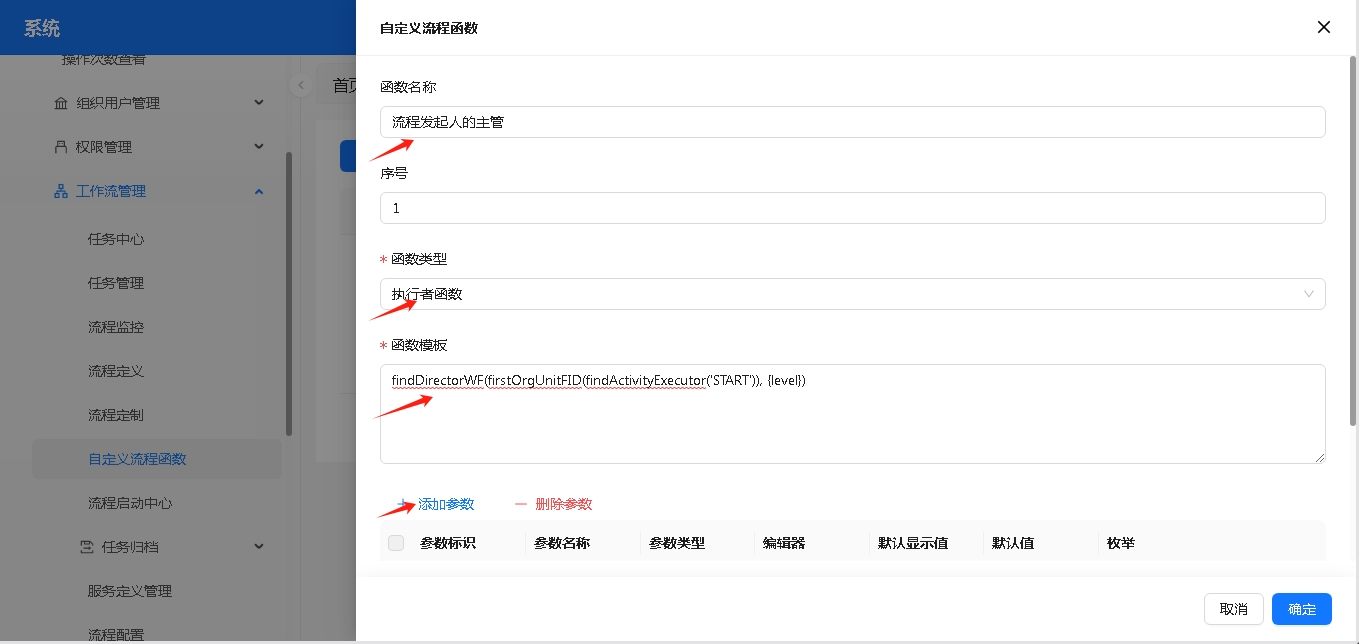The height and width of the screenshot is (644, 1359).
Task: Click the 默认值 column header
Action: 1013,543
